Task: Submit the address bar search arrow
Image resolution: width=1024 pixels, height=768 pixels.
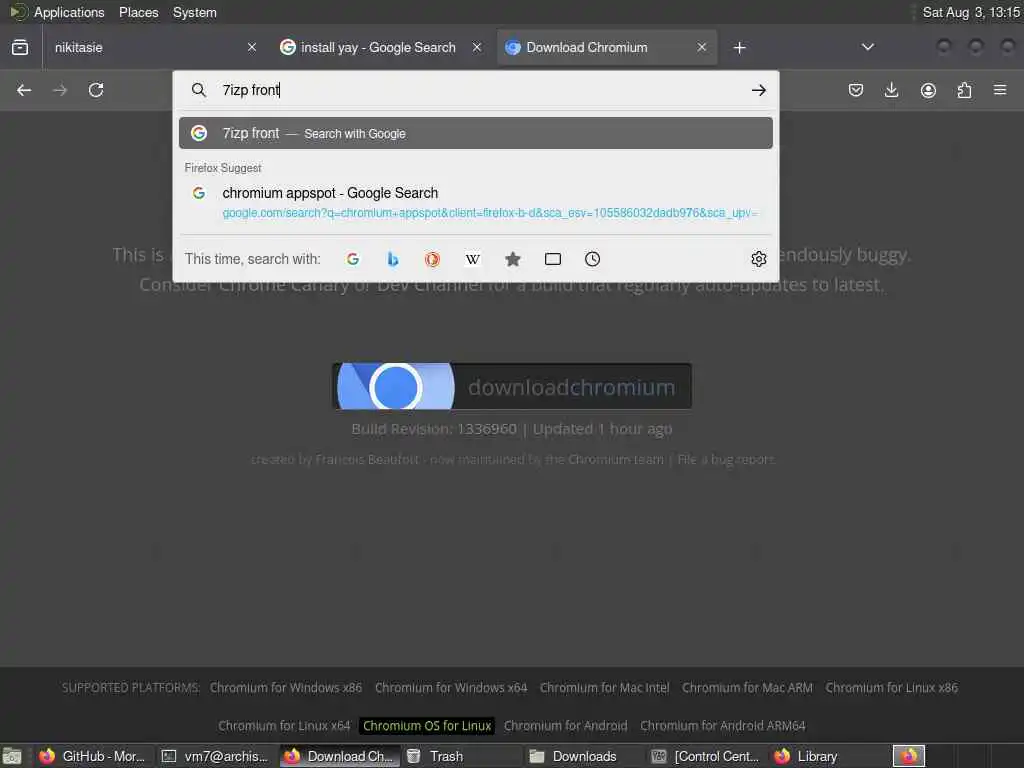Action: (758, 90)
